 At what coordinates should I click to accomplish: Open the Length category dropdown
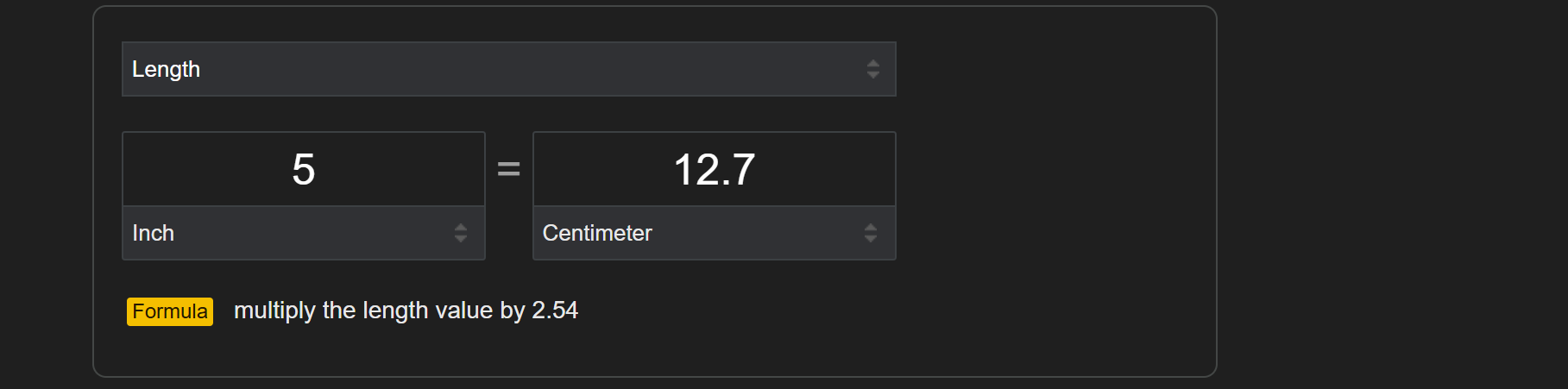tap(508, 69)
